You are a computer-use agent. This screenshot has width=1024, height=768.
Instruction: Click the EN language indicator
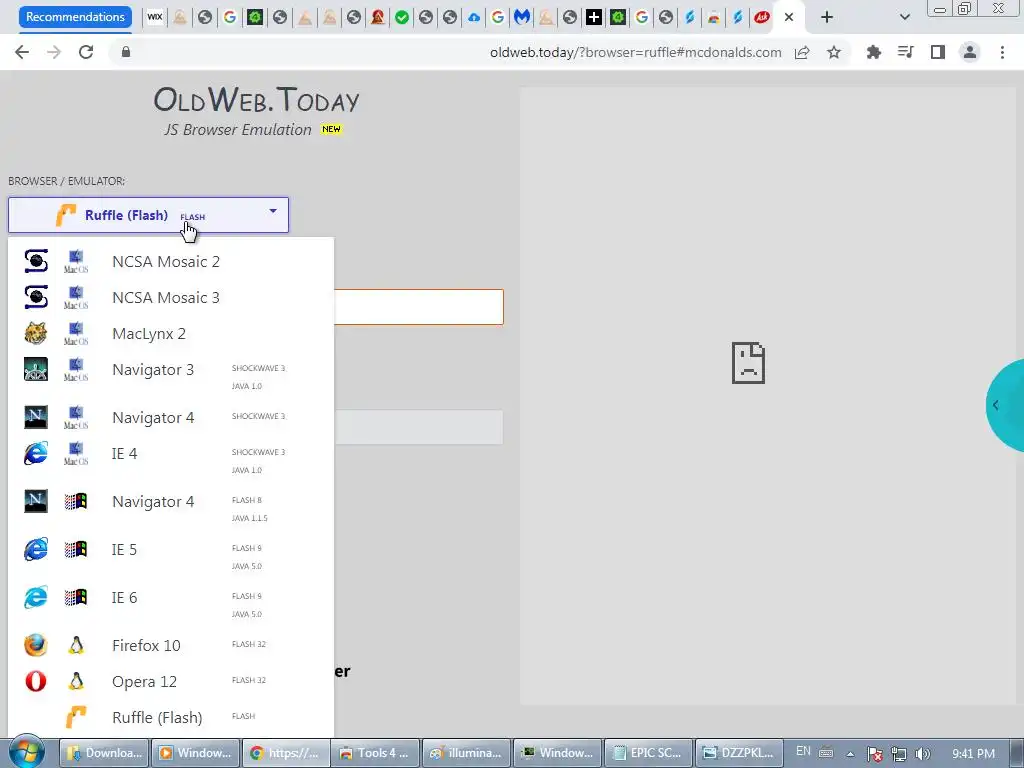pyautogui.click(x=803, y=752)
